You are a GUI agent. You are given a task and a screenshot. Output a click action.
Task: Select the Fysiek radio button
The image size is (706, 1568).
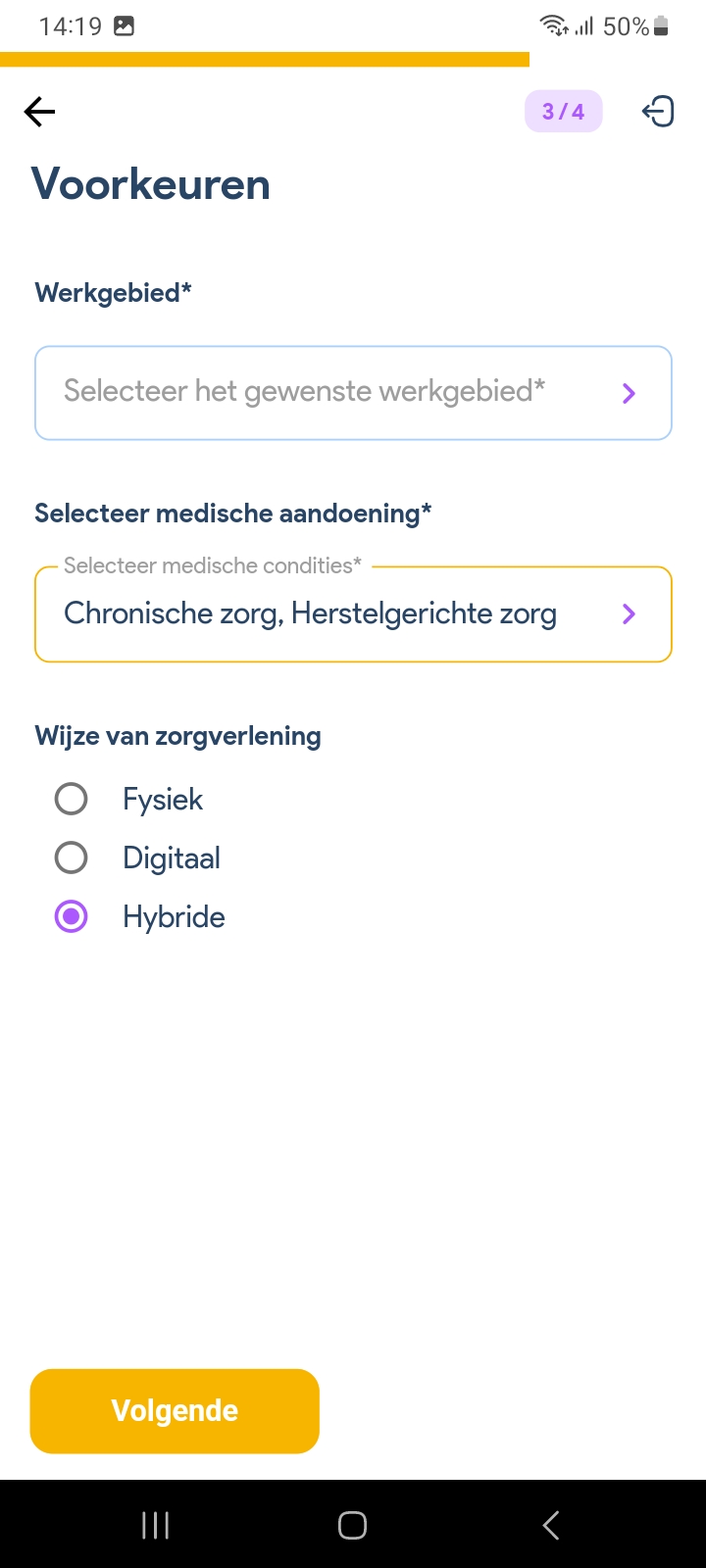[71, 799]
